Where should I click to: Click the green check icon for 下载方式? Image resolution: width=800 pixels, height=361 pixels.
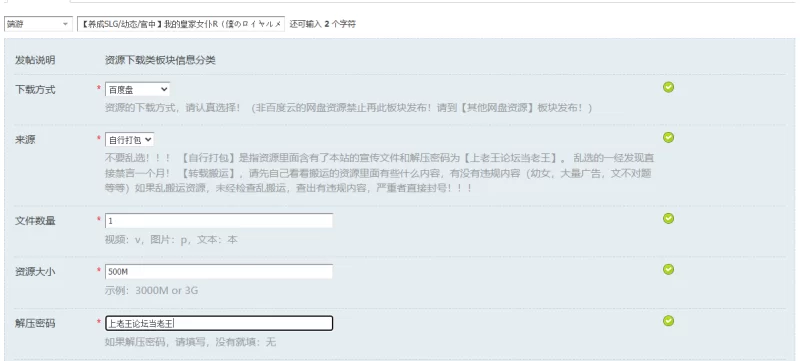click(x=668, y=87)
